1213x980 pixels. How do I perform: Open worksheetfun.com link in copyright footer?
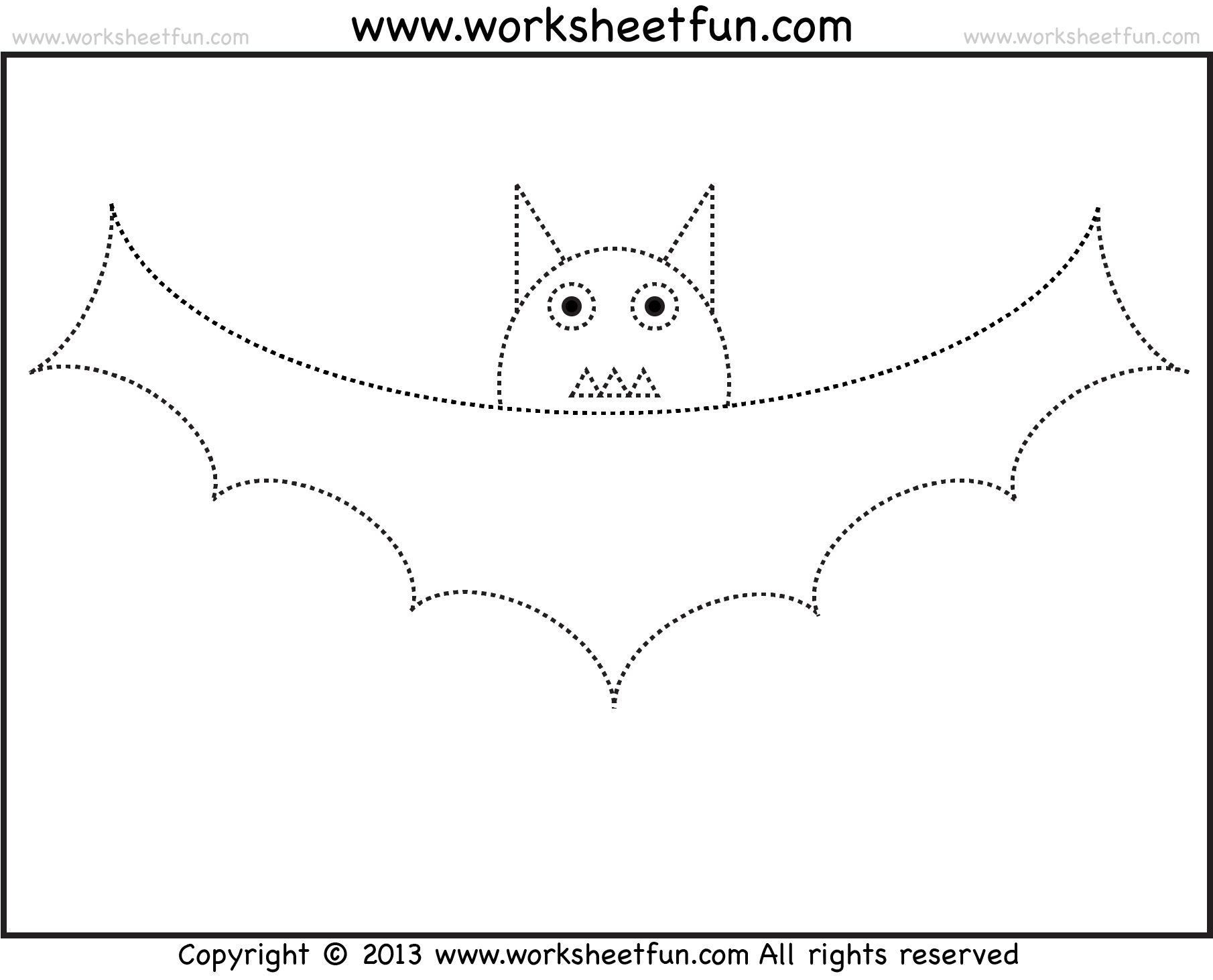(591, 954)
